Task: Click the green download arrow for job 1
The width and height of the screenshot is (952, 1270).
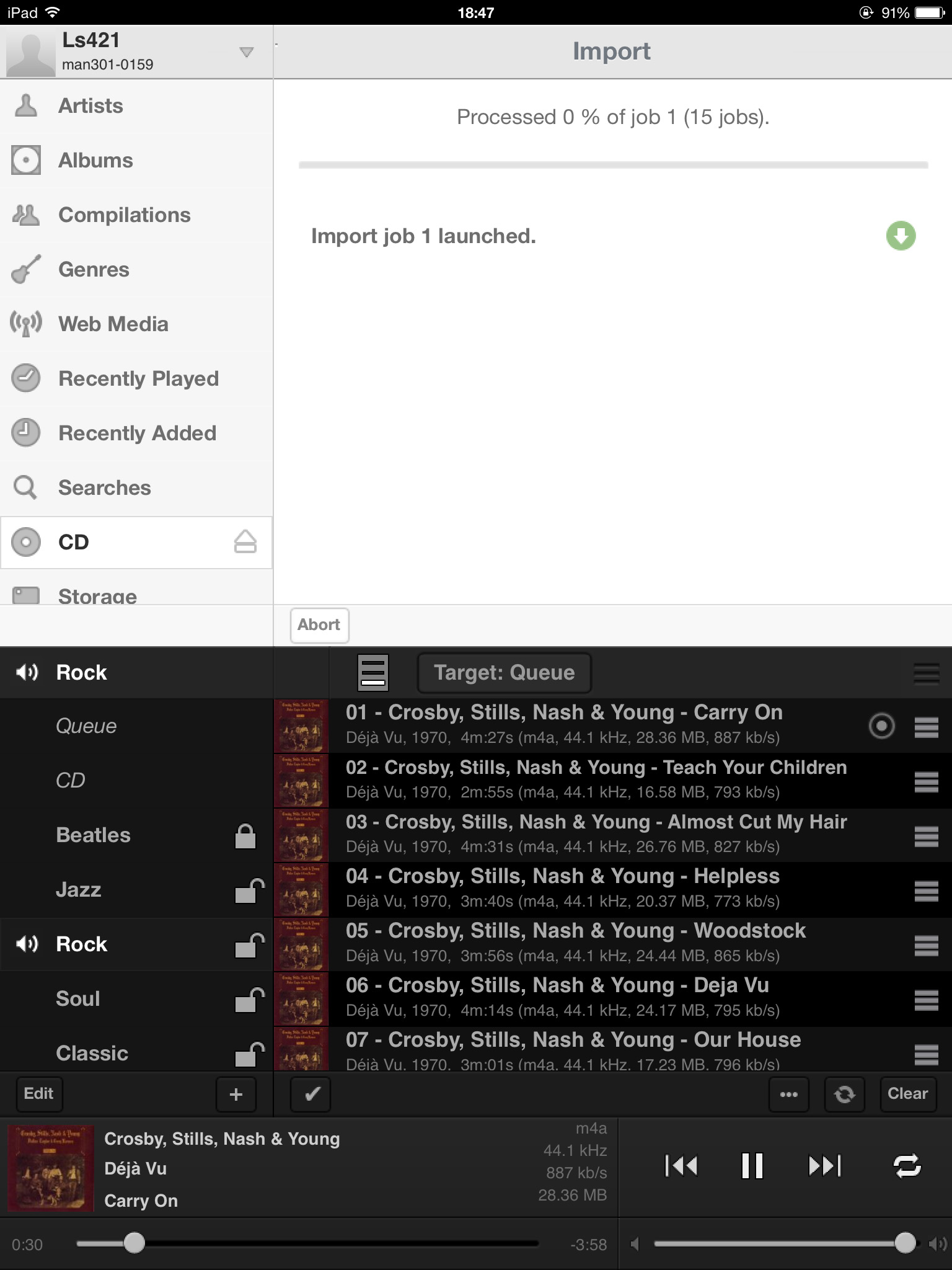Action: tap(901, 236)
